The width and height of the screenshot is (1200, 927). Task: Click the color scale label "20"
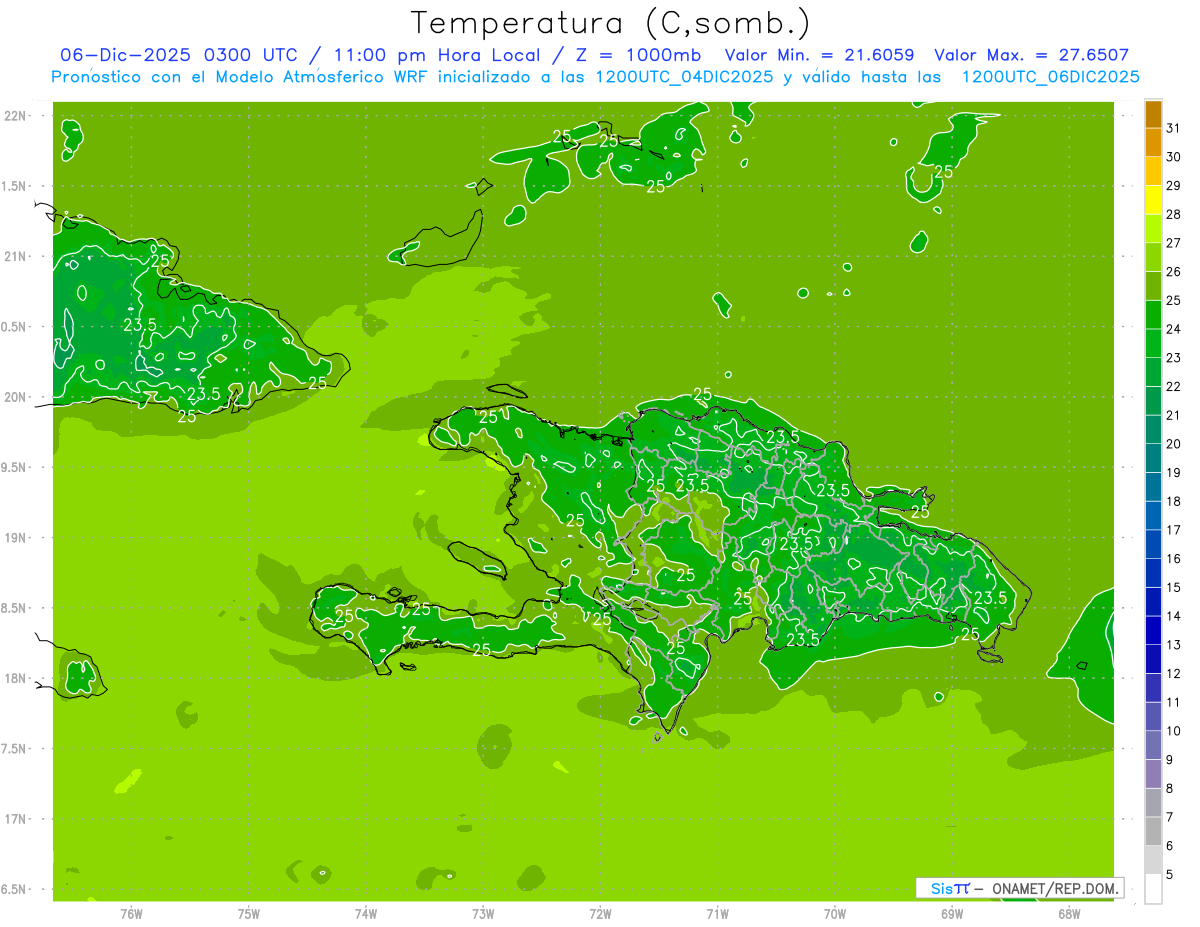1174,444
